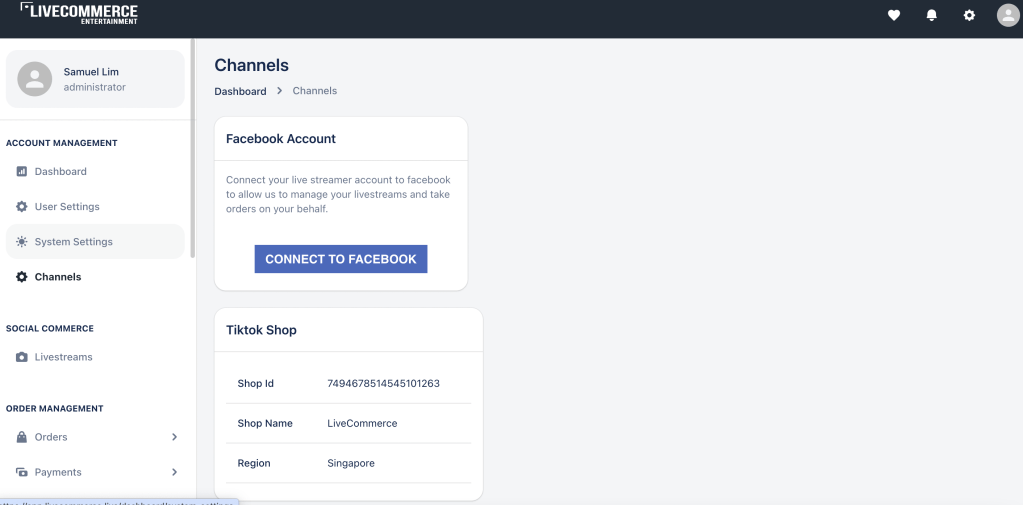Image resolution: width=1023 pixels, height=505 pixels.
Task: Click the System Settings sun icon
Action: coord(22,242)
